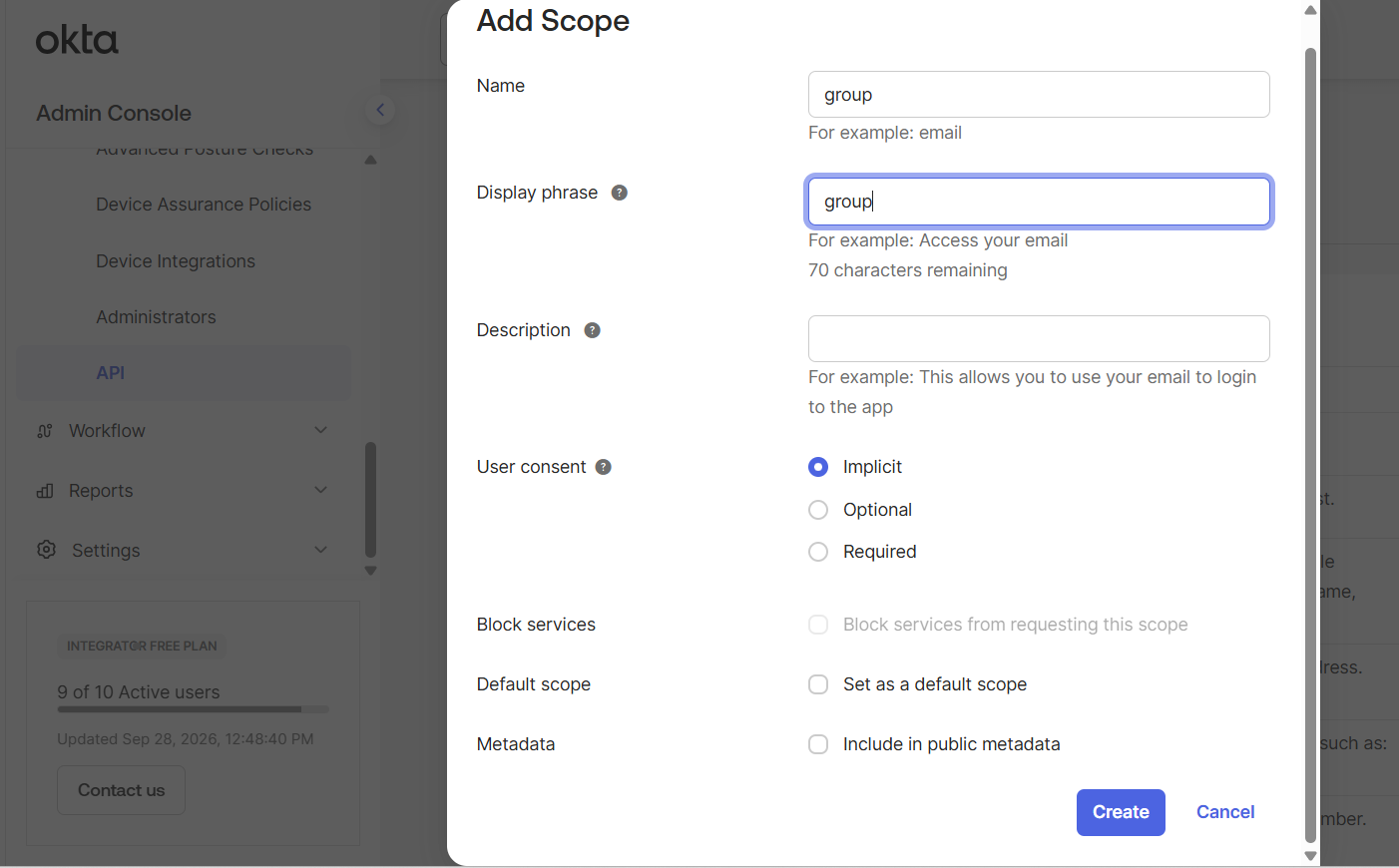
Task: Click the Integrator Free Plan badge
Action: [x=142, y=647]
